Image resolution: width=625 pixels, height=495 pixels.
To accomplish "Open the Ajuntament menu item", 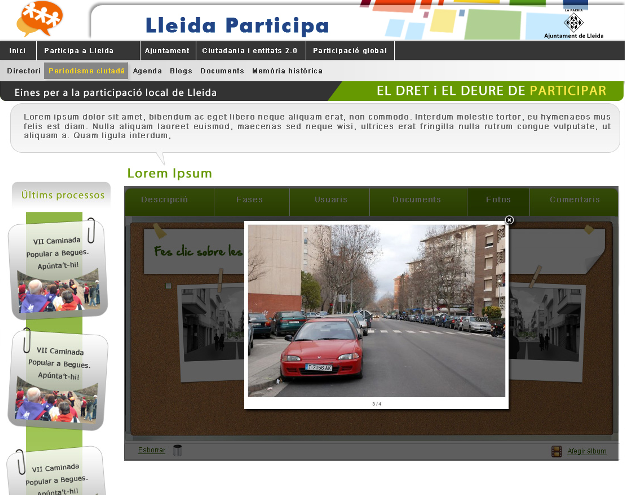I will pos(168,51).
